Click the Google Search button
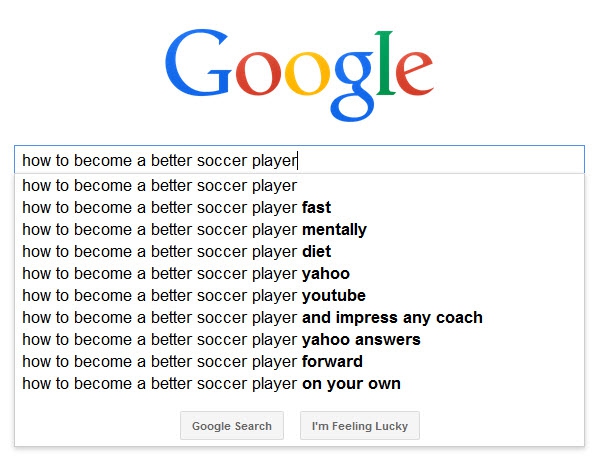Screen dimensions: 596x457 pos(232,425)
